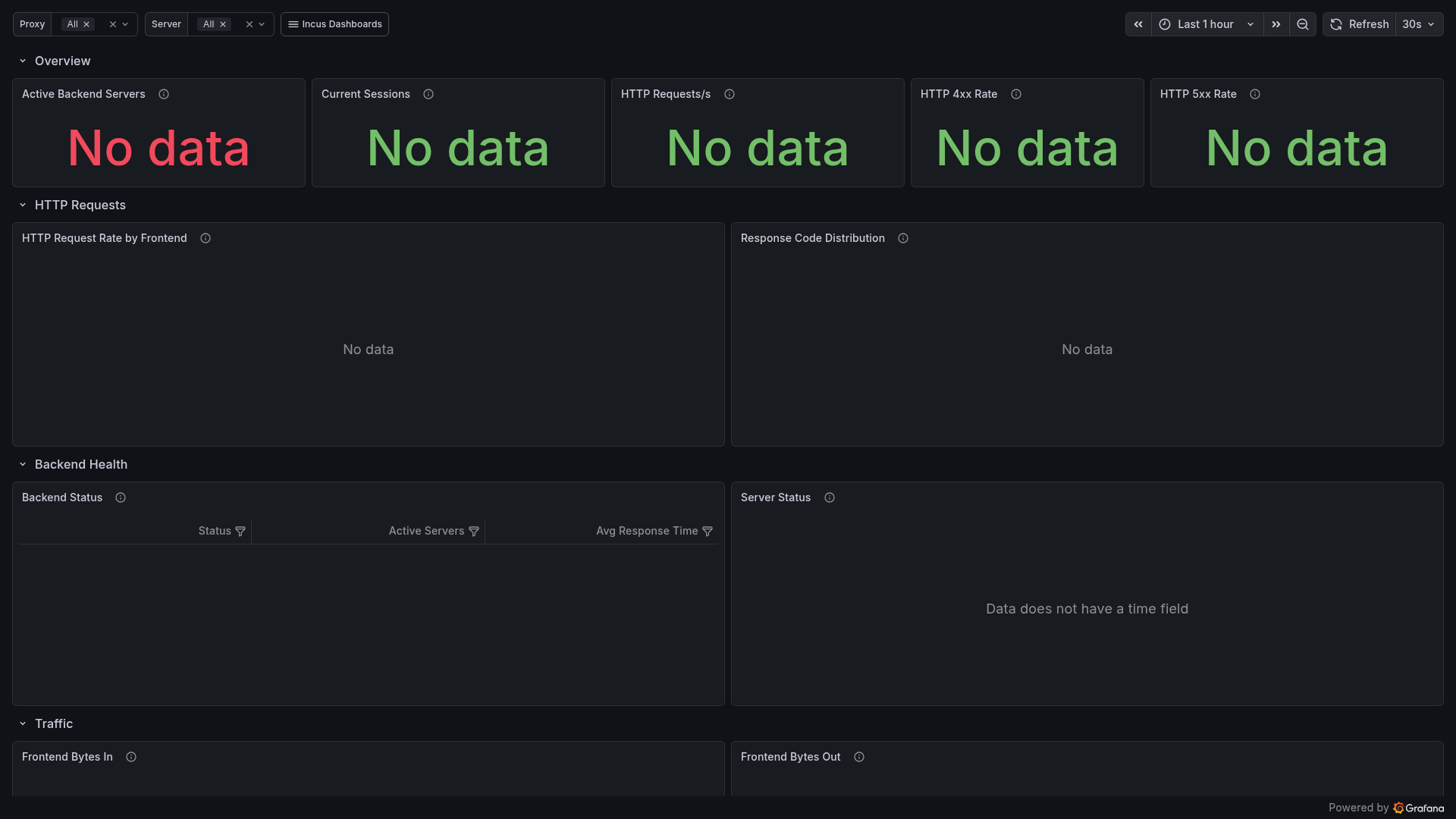The height and width of the screenshot is (819, 1456).
Task: Open the Proxy variable dropdown
Action: 126,24
